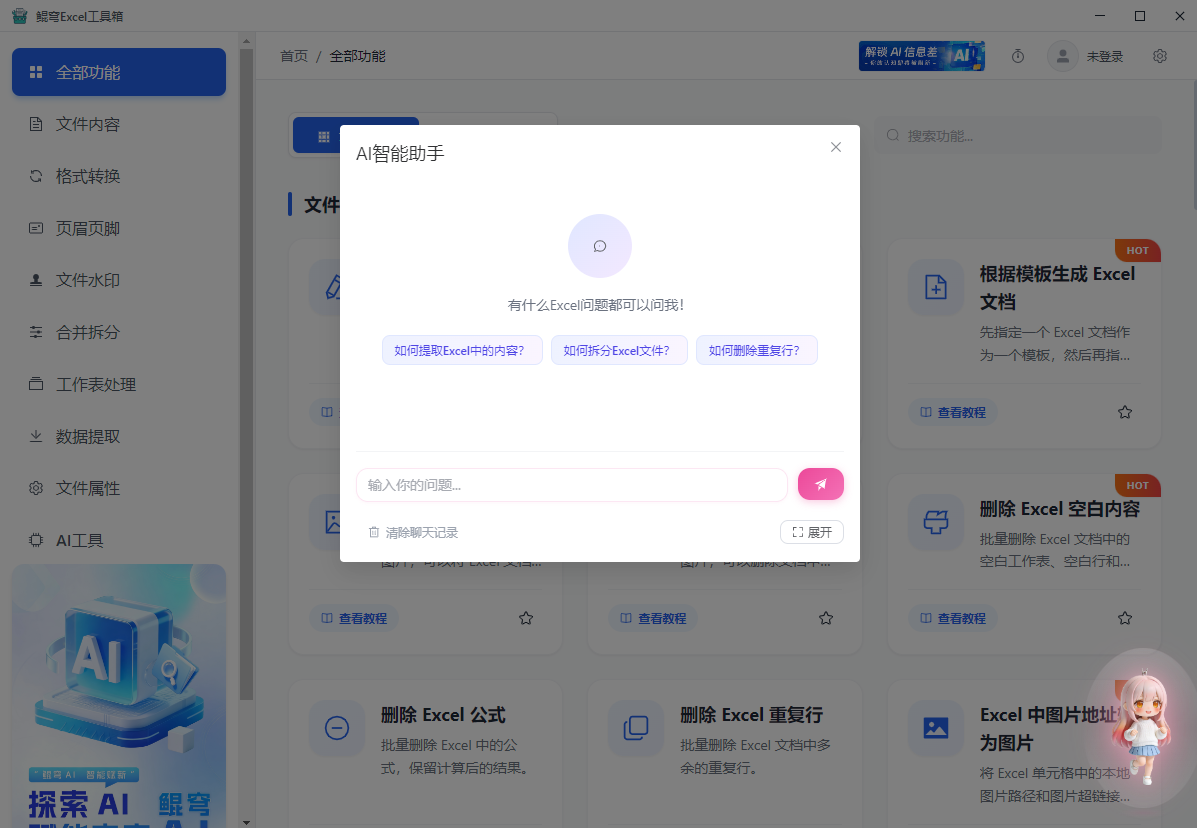Click inside the 输入你的问题 input box
Screen dimensions: 1197x828
click(571, 484)
